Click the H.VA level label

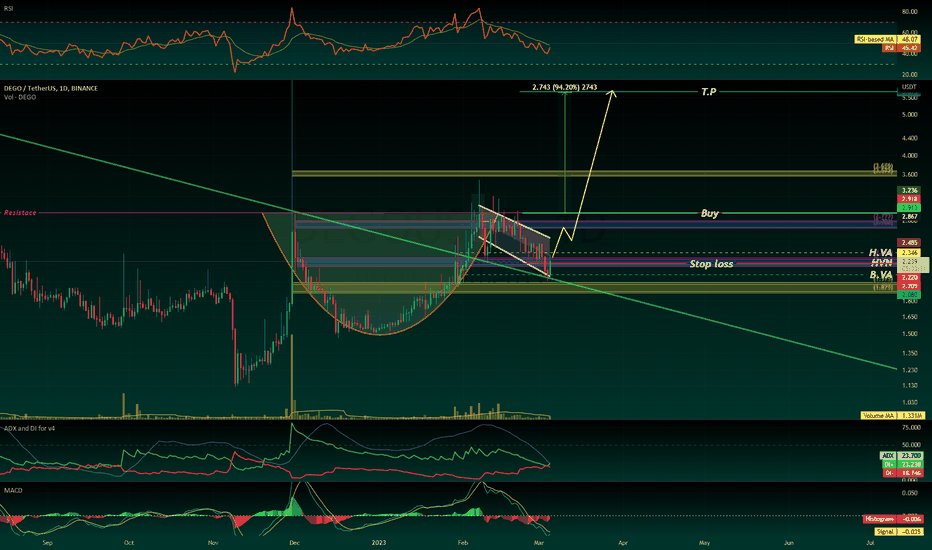(880, 253)
